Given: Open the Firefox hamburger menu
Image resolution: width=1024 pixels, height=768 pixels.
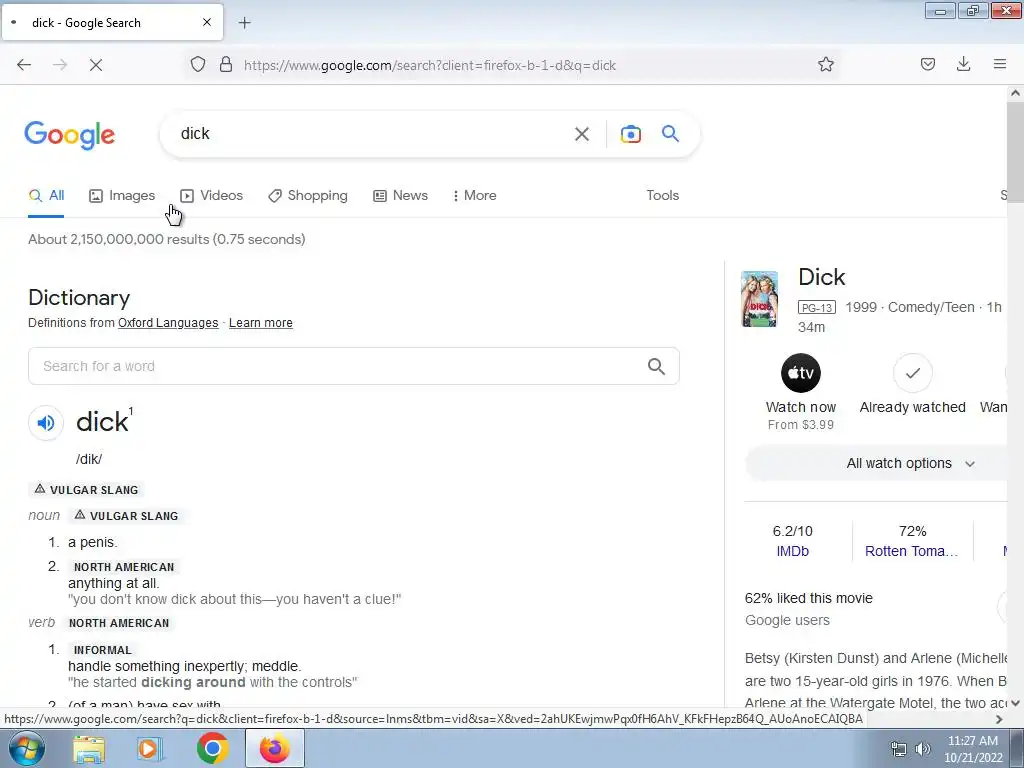Looking at the screenshot, I should click(x=1000, y=64).
